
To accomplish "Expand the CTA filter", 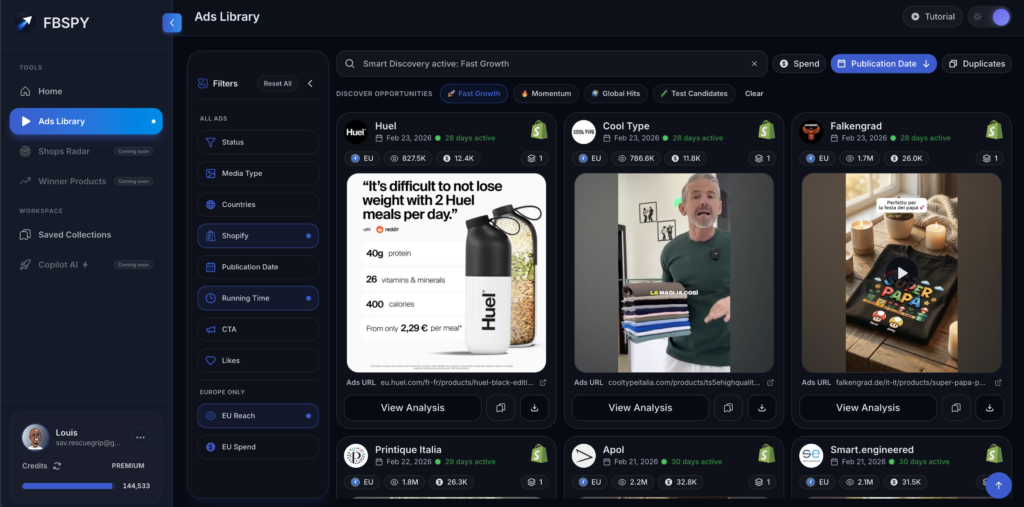I will pos(258,329).
